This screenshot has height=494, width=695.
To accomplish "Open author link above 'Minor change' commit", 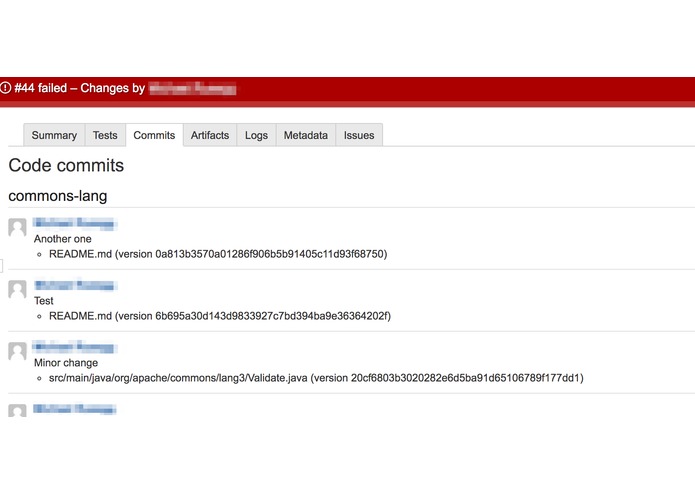I will [74, 347].
